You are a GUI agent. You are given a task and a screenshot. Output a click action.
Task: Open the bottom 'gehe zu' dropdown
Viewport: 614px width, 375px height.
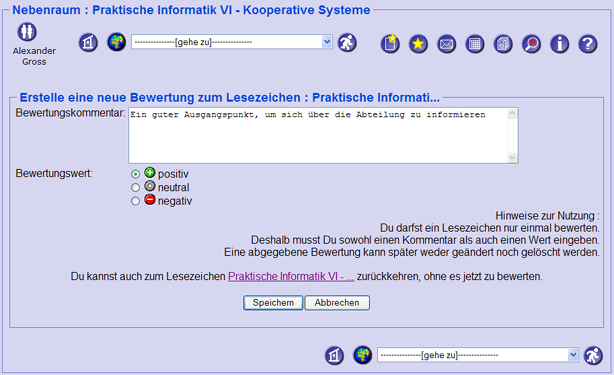pyautogui.click(x=478, y=355)
